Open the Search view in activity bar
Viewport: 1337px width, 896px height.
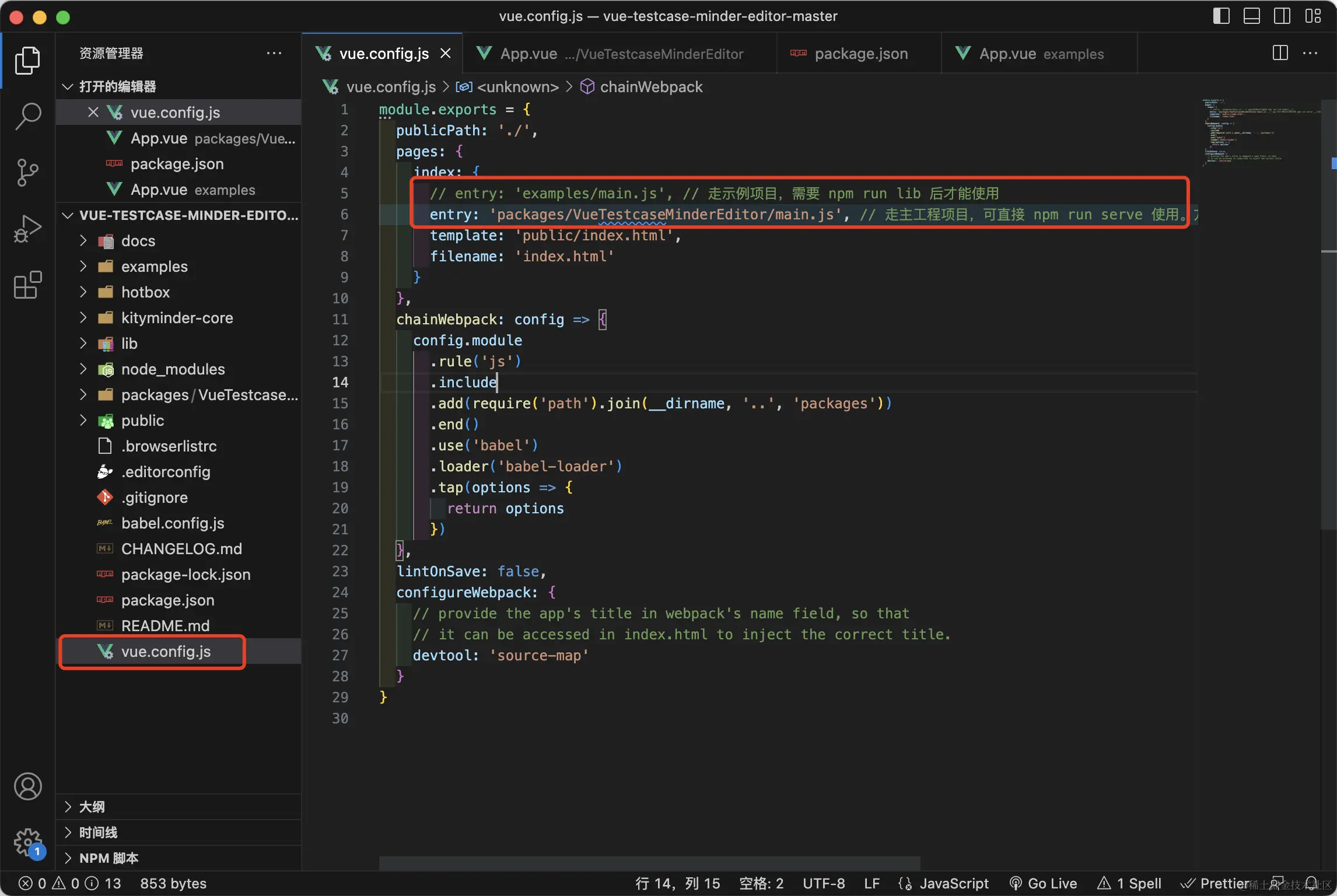pos(27,116)
